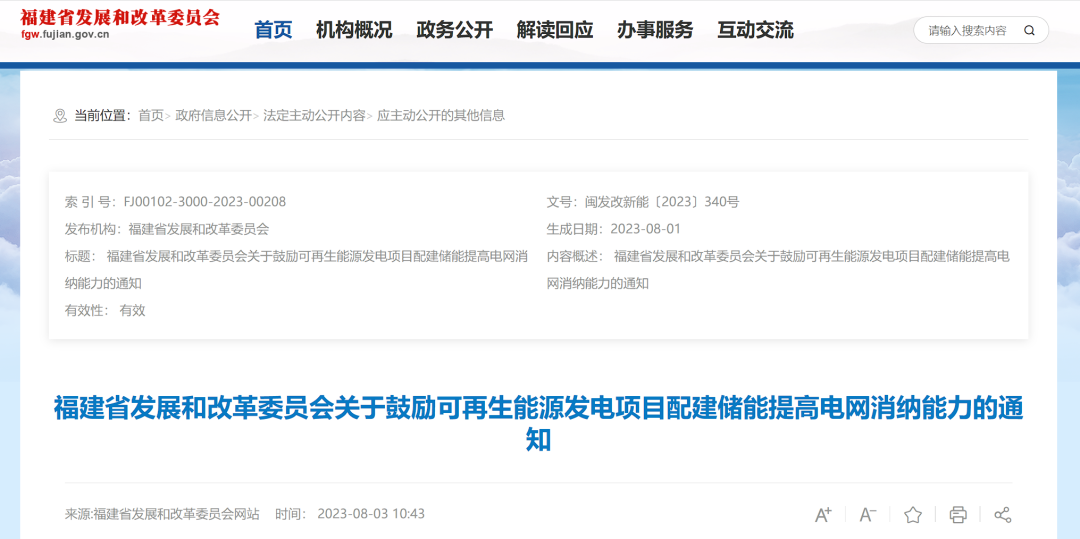Go to the 法定主动公开内容 breadcrumb link

314,116
